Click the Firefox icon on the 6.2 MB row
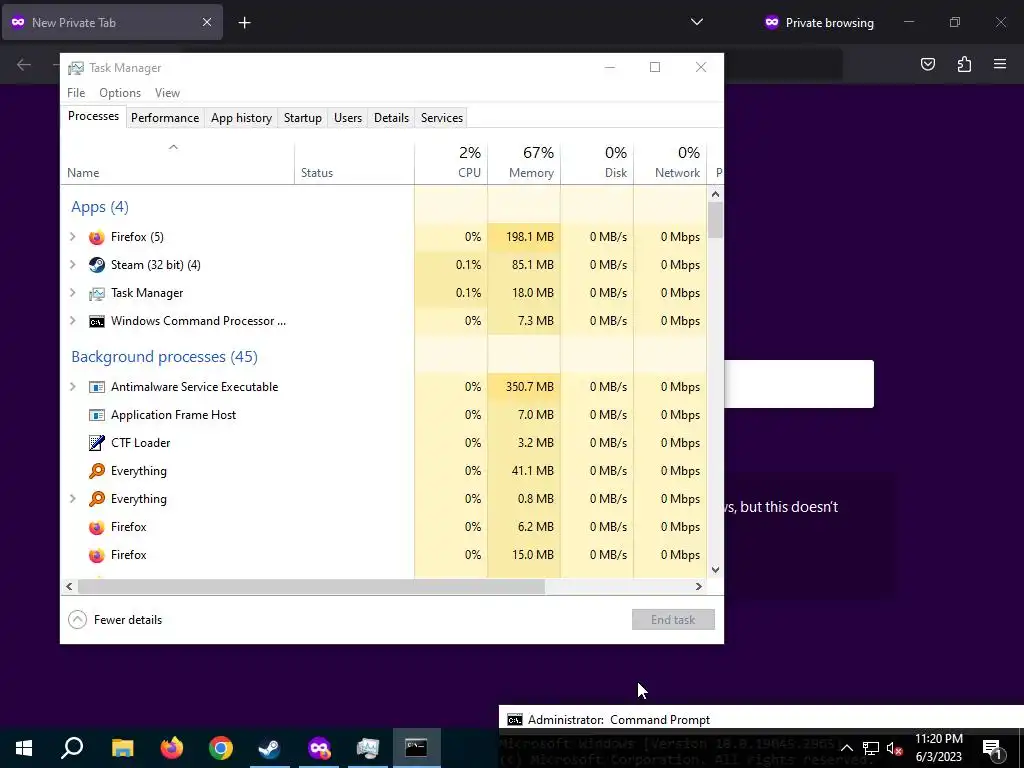This screenshot has height=768, width=1024. tap(97, 527)
